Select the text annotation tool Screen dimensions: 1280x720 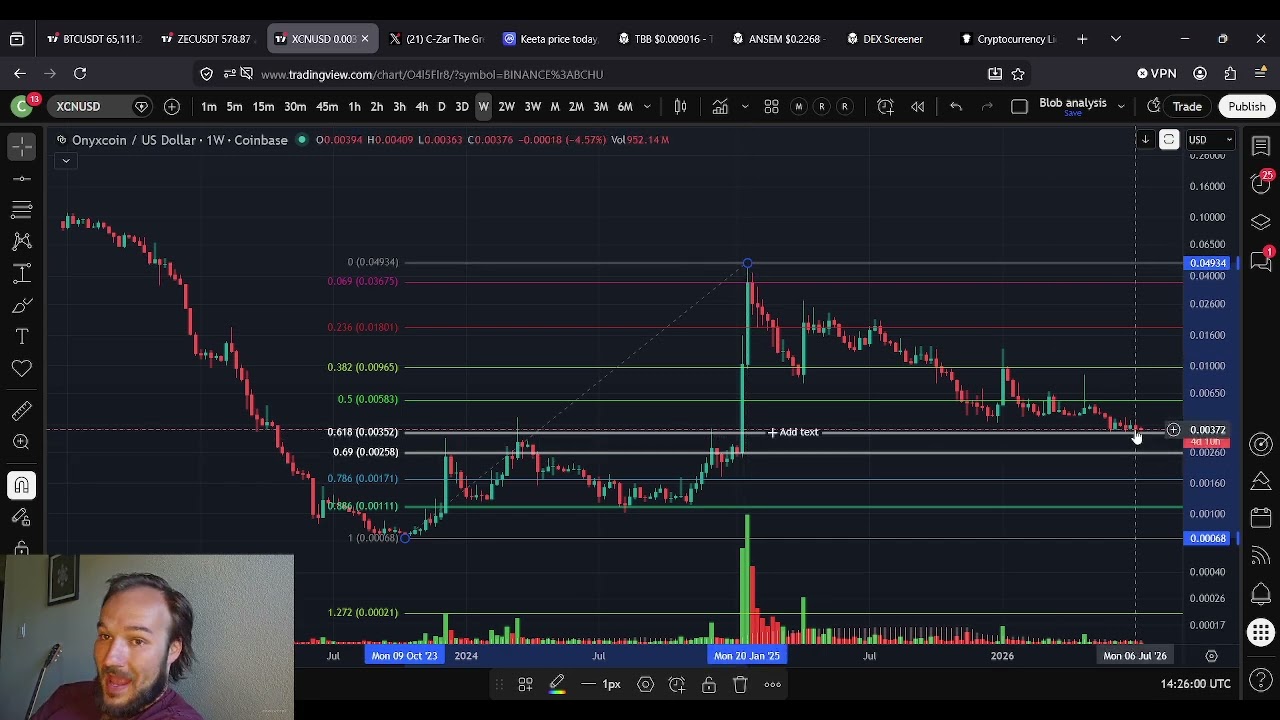[21, 337]
